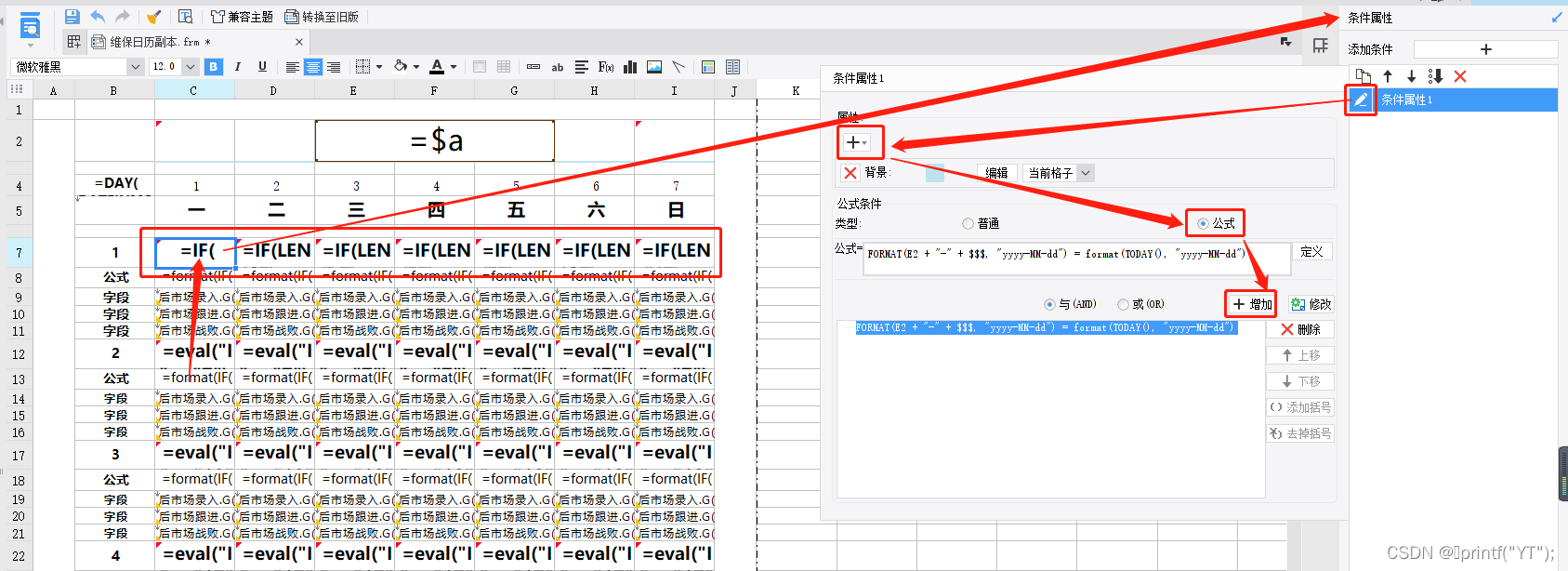This screenshot has height=571, width=1568.
Task: Move condition down with arrow icon
Action: click(x=1411, y=76)
